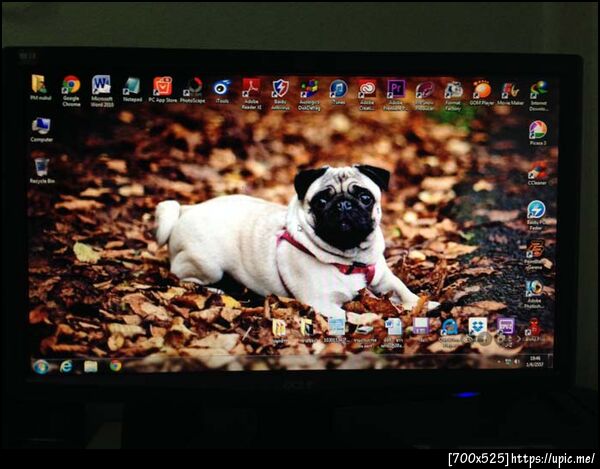This screenshot has height=469, width=600.
Task: Open the PC App Store shortcut
Action: pos(163,90)
